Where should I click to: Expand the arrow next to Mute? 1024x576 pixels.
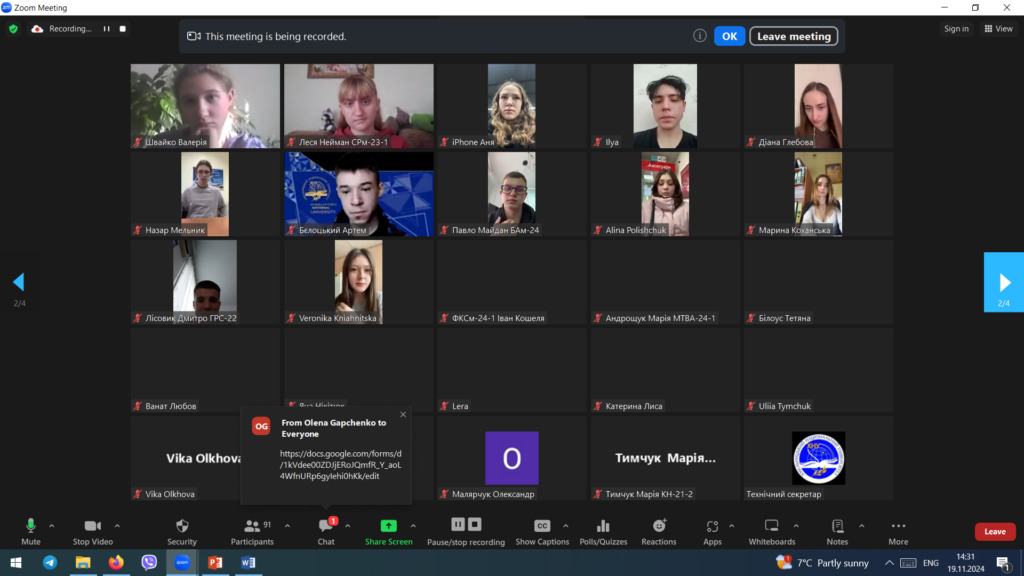pyautogui.click(x=52, y=525)
